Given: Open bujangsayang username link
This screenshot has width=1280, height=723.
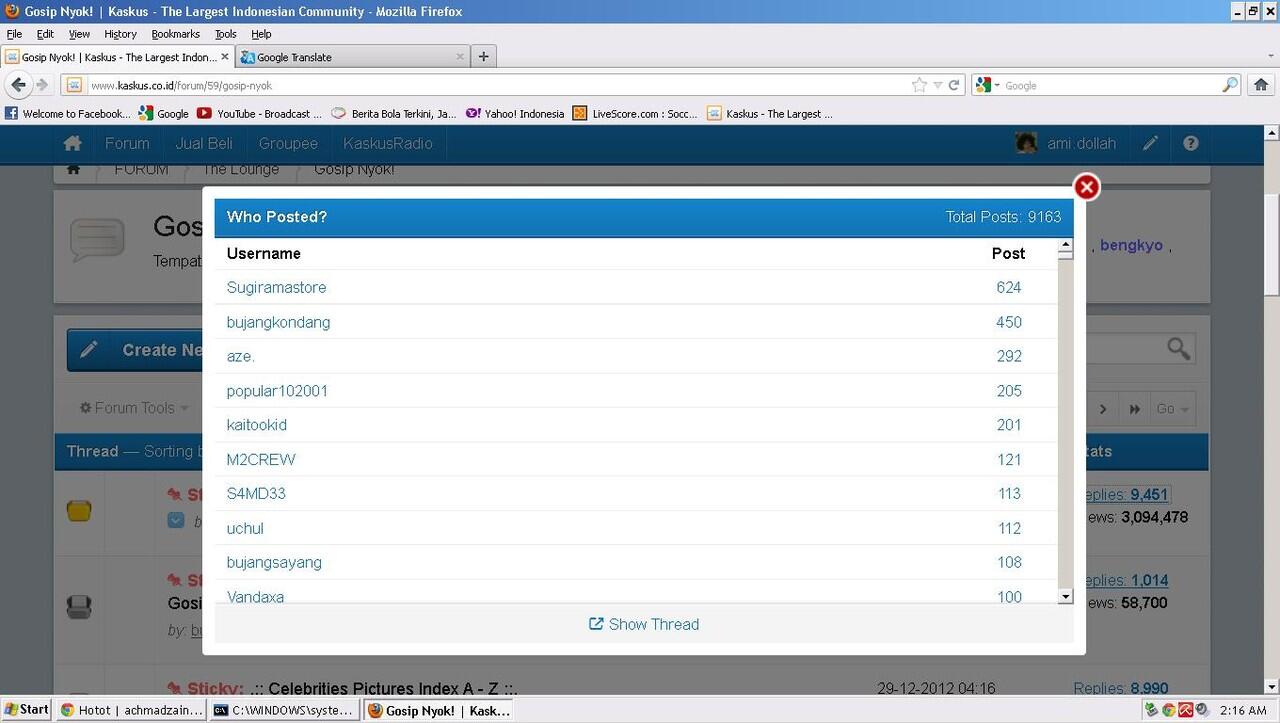Looking at the screenshot, I should click(274, 562).
